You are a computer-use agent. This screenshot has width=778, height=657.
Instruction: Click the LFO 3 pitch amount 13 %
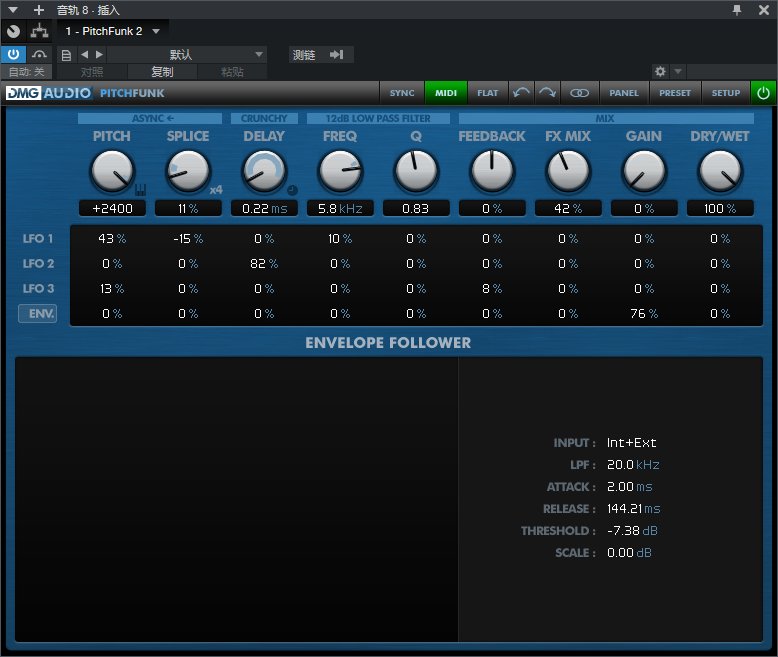[112, 288]
